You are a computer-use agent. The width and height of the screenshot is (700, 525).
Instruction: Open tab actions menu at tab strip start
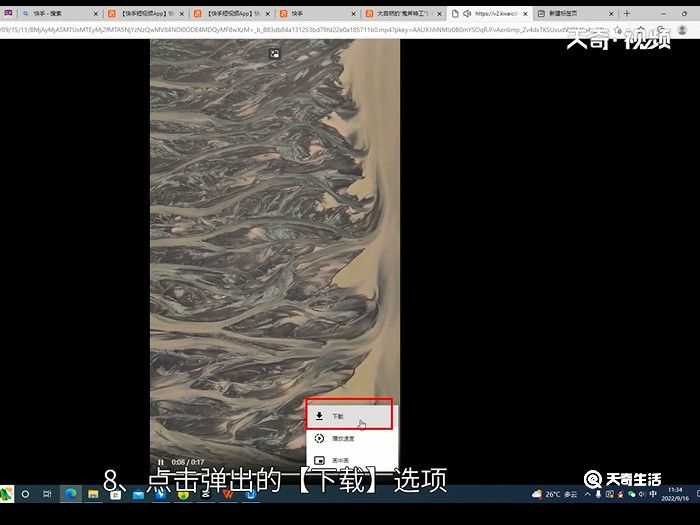[8, 13]
